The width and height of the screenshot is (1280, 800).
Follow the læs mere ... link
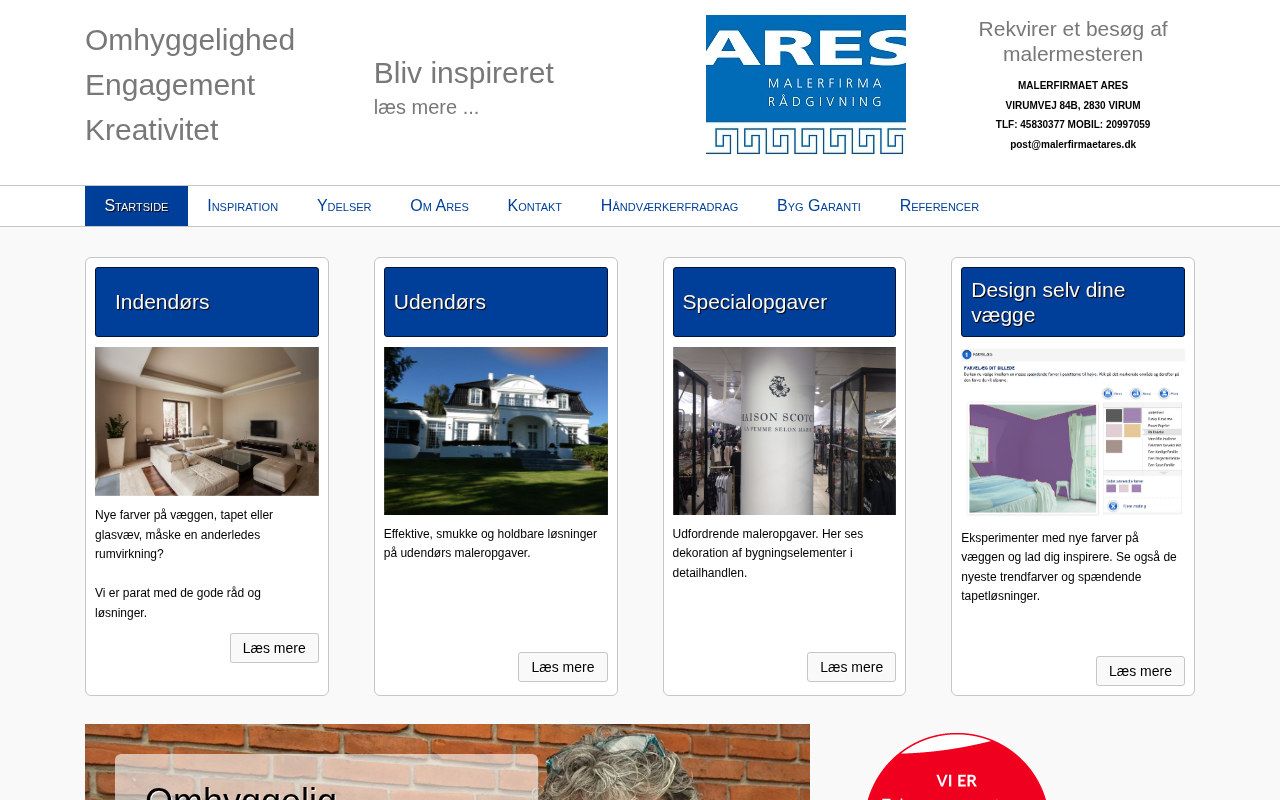(426, 107)
